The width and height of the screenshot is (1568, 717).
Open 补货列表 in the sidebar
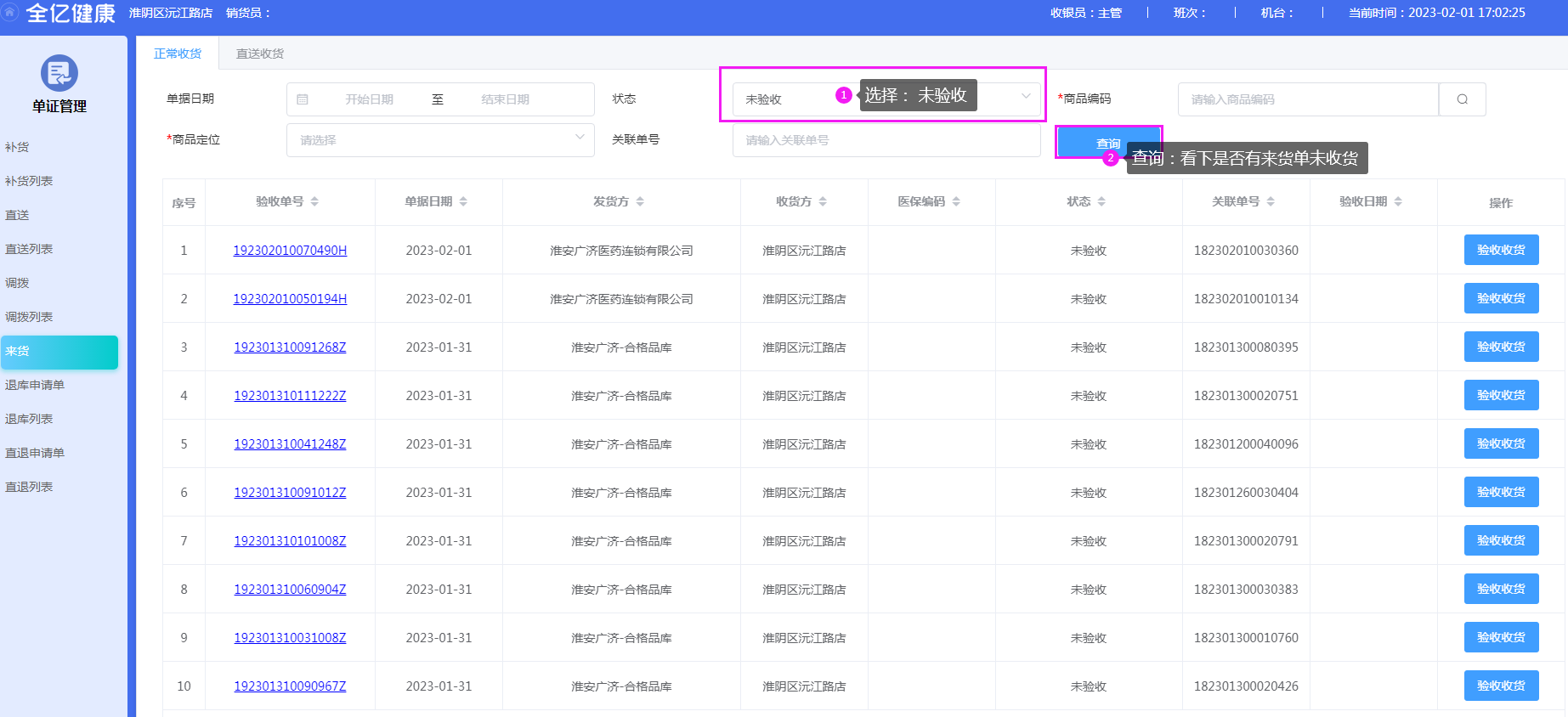tap(29, 181)
